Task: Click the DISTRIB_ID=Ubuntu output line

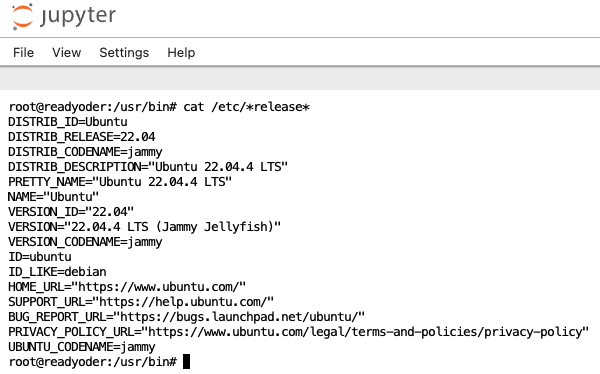Action: pos(68,122)
